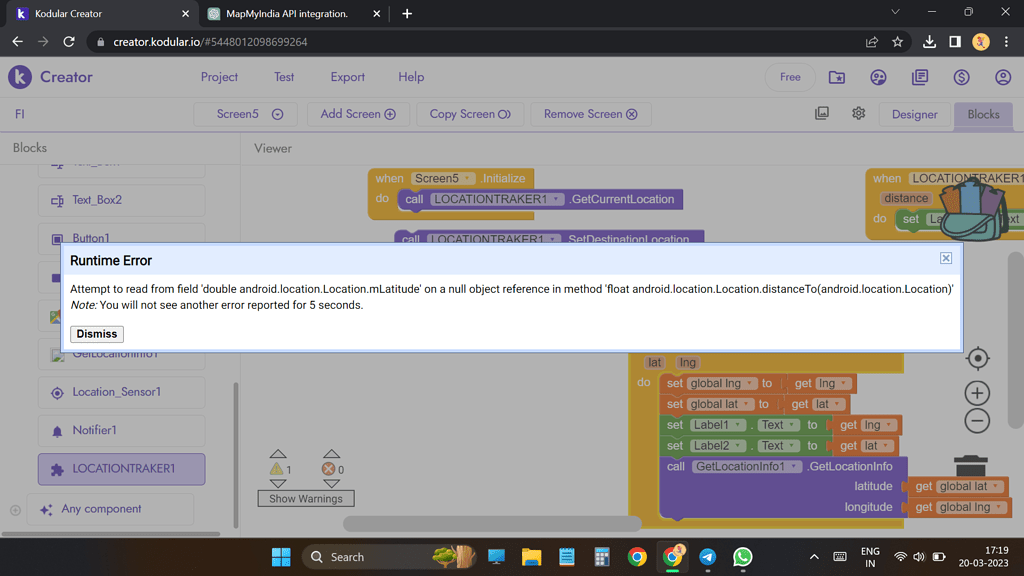Open Windows Start menu
Screen dimensions: 1024x576
(281, 557)
